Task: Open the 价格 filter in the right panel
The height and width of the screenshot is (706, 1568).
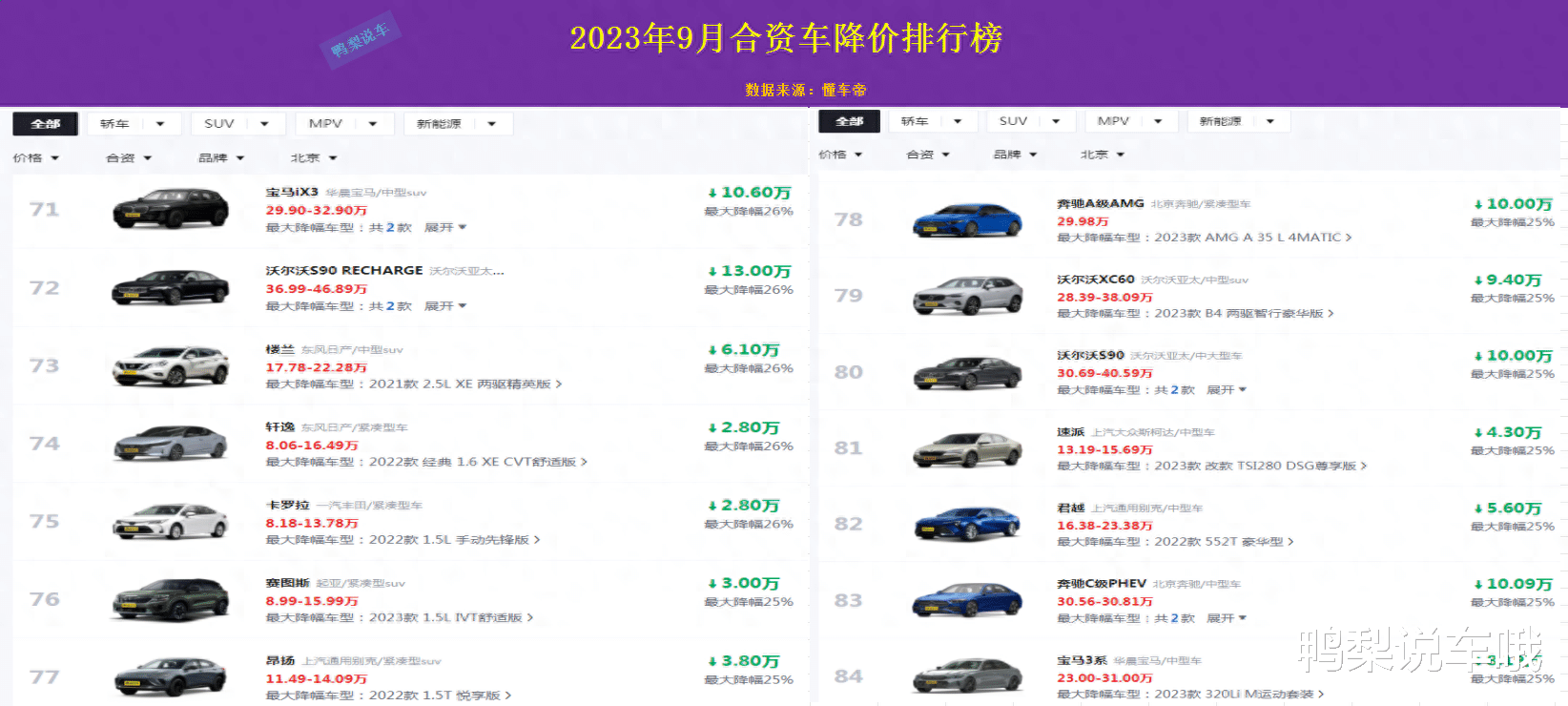Action: [x=840, y=155]
